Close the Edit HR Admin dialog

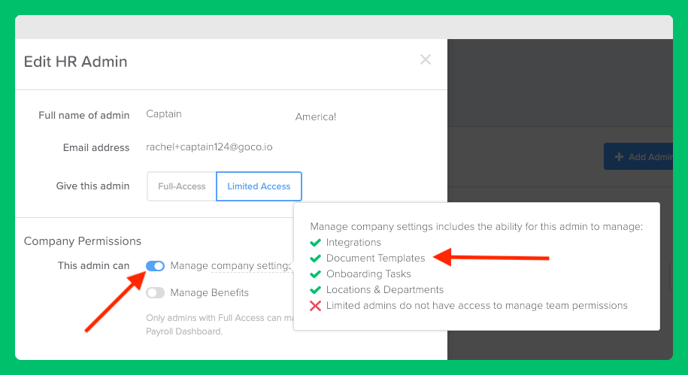tap(425, 60)
